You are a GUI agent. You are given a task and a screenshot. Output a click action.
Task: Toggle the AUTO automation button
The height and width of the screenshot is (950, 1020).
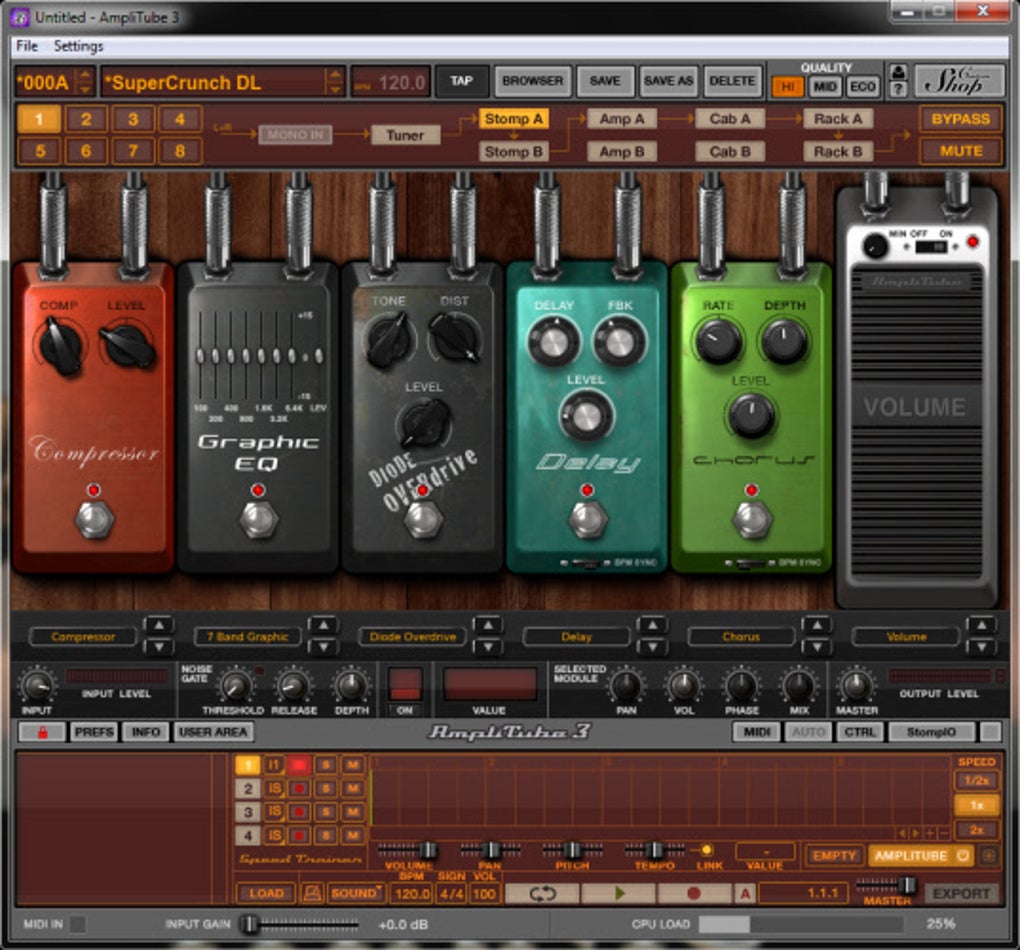[x=809, y=732]
